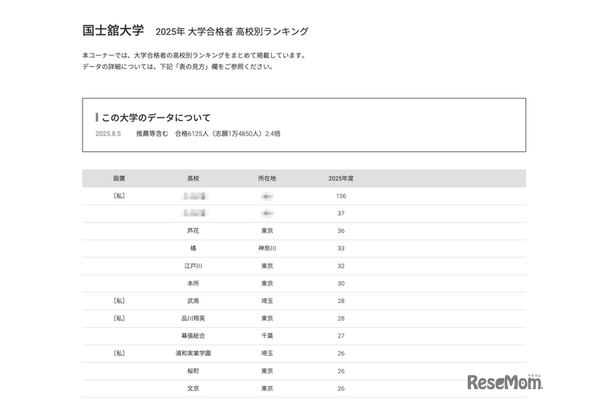Screen dimensions: 610x400
Task: Click the value 26 in the 桜町 row
Action: [x=341, y=371]
